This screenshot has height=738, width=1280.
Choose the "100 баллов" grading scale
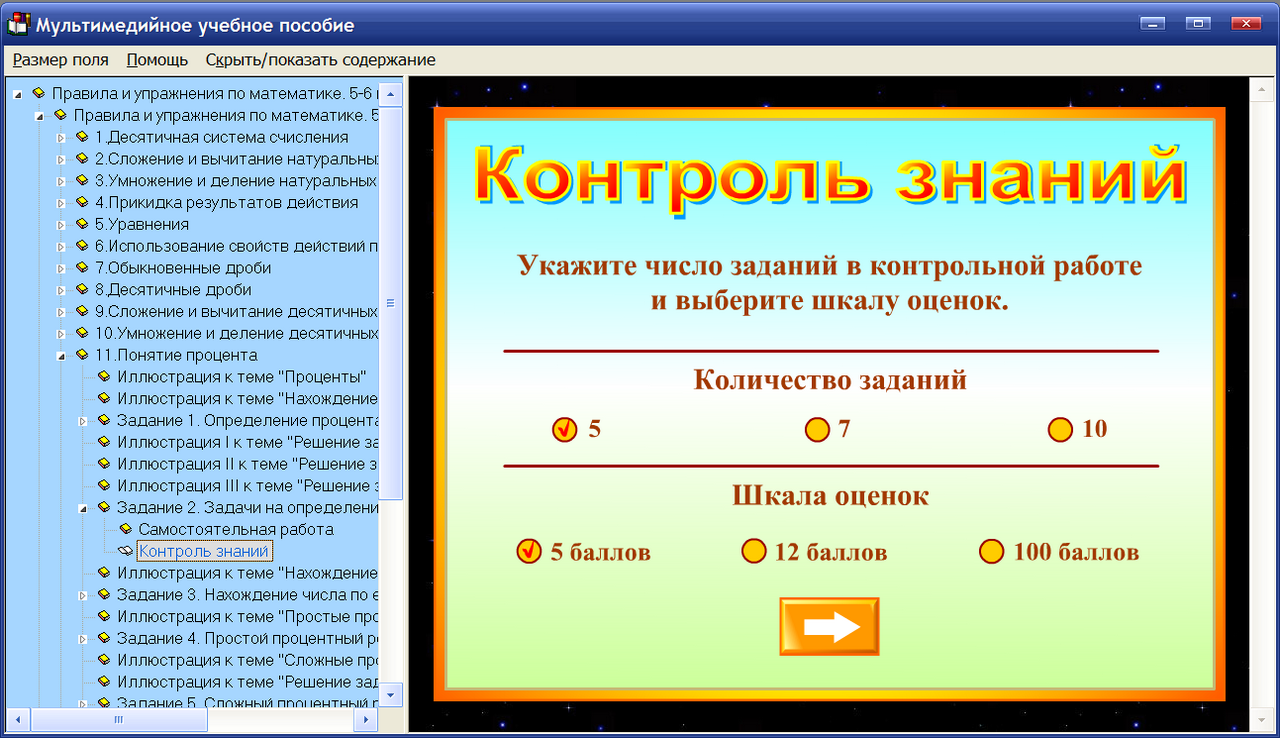coord(991,550)
